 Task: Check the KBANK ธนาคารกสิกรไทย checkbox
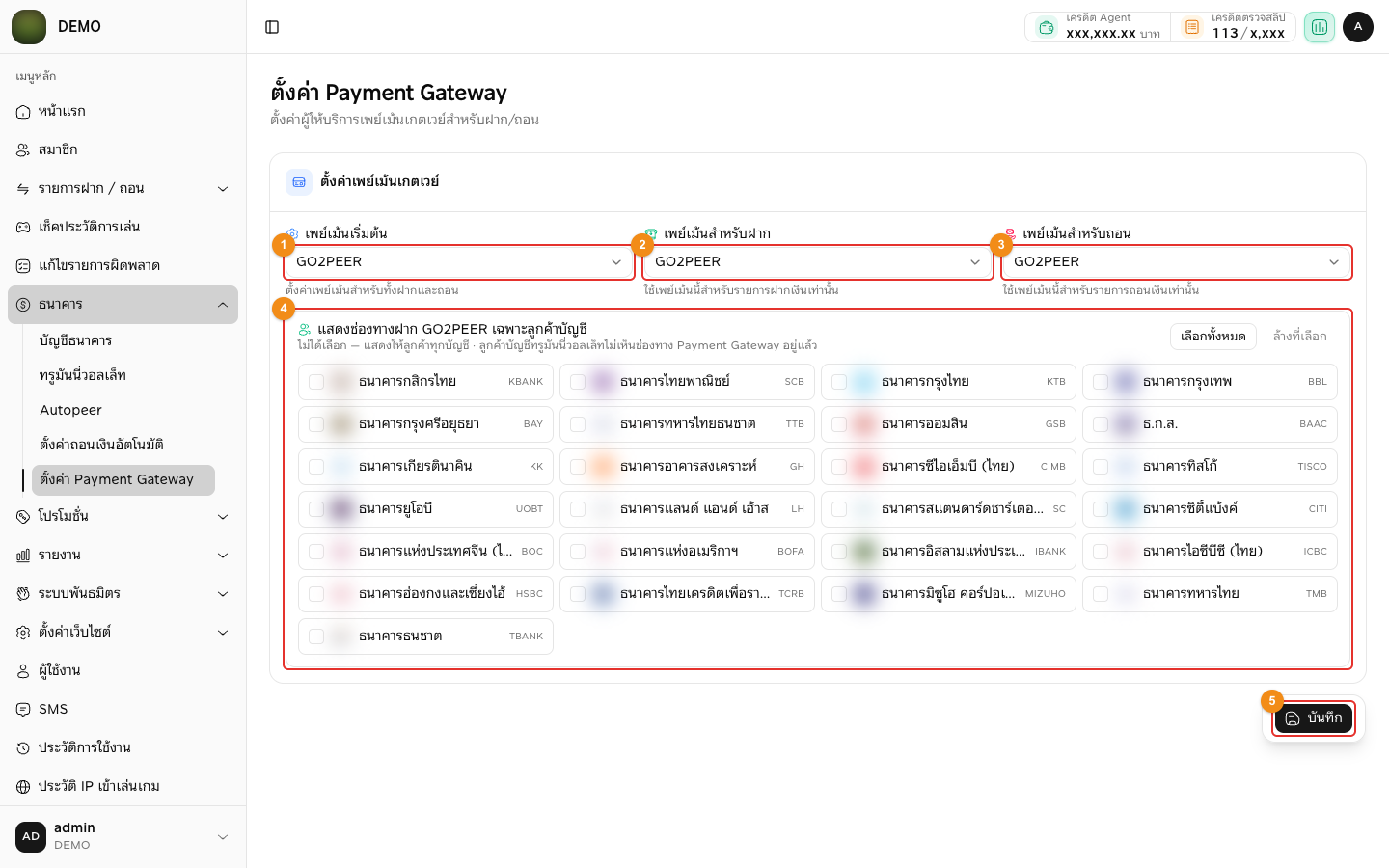(316, 382)
